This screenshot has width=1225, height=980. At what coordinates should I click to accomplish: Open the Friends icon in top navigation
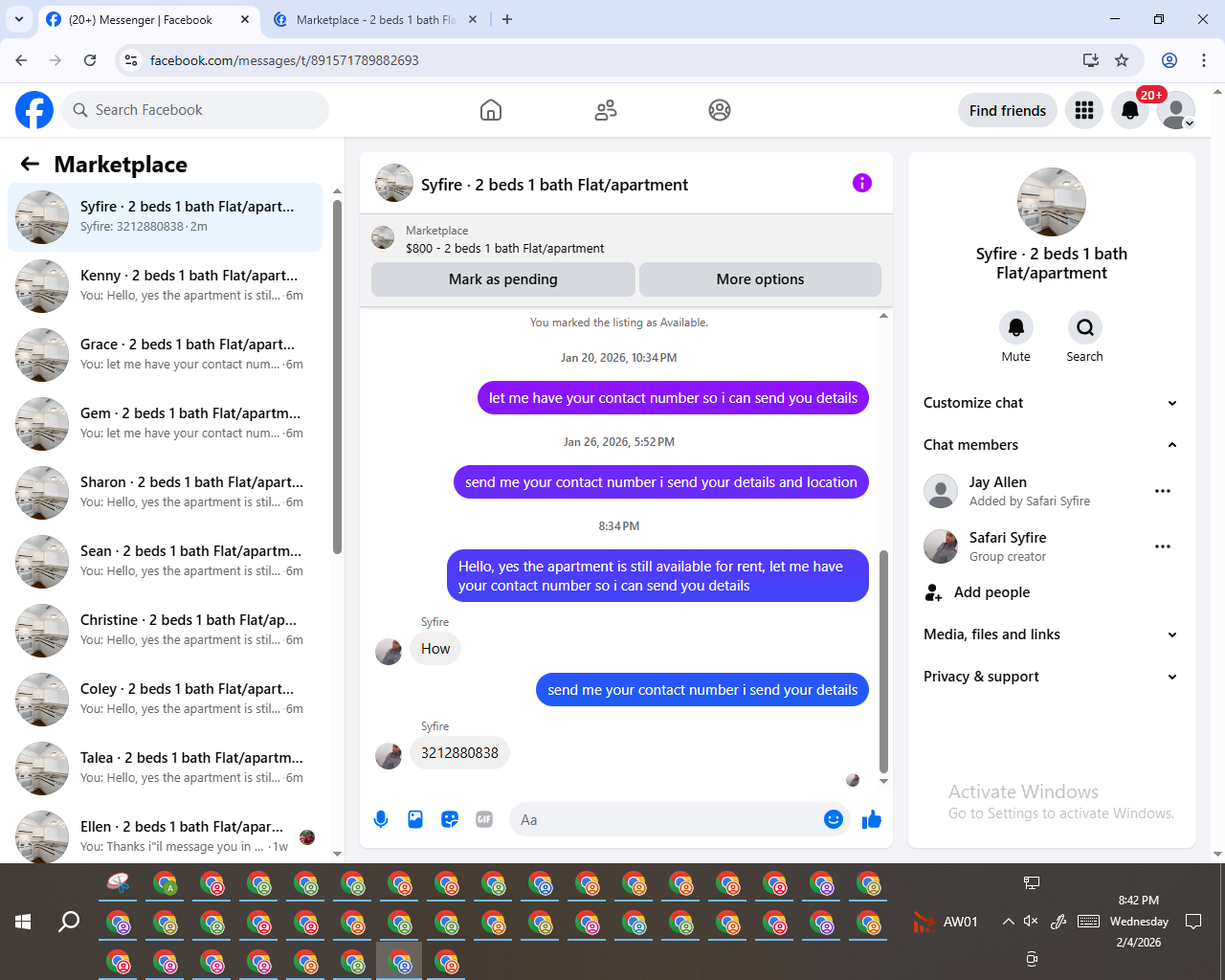606,110
